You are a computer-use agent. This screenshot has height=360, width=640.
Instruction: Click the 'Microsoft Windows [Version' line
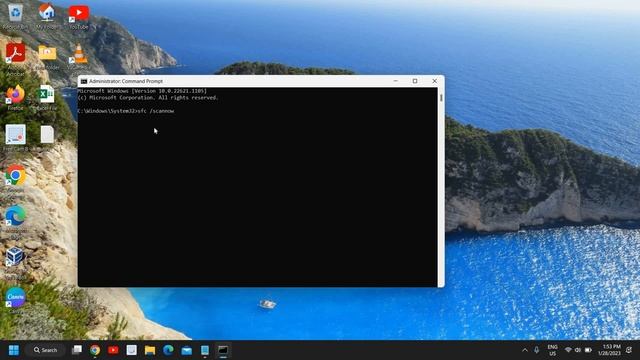click(142, 91)
